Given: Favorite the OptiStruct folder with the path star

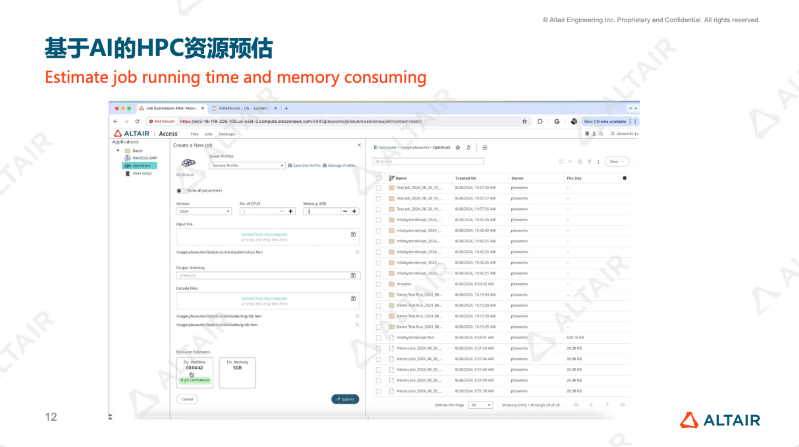Looking at the screenshot, I should 458,147.
